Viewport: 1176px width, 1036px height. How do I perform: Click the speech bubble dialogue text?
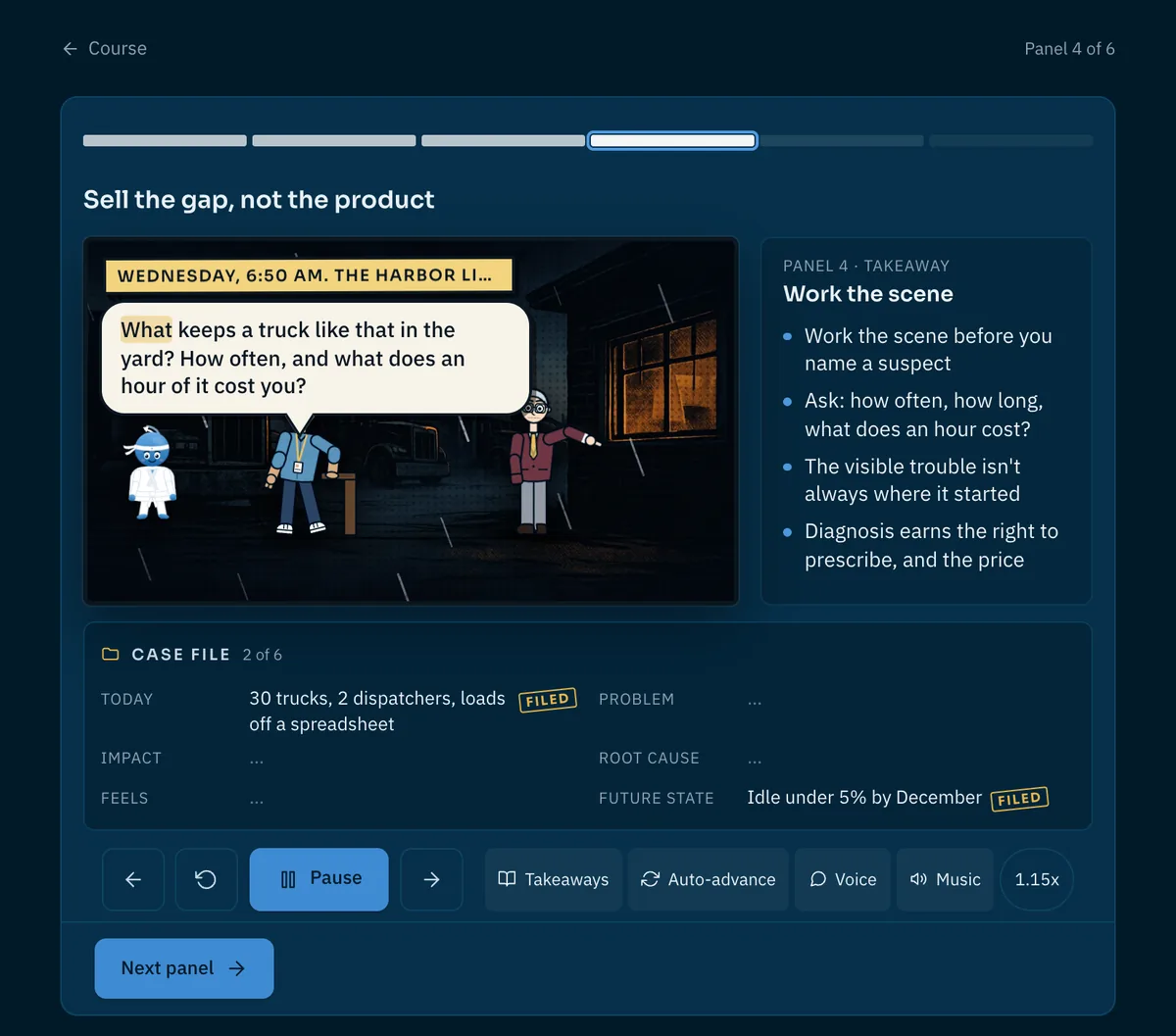(x=293, y=358)
